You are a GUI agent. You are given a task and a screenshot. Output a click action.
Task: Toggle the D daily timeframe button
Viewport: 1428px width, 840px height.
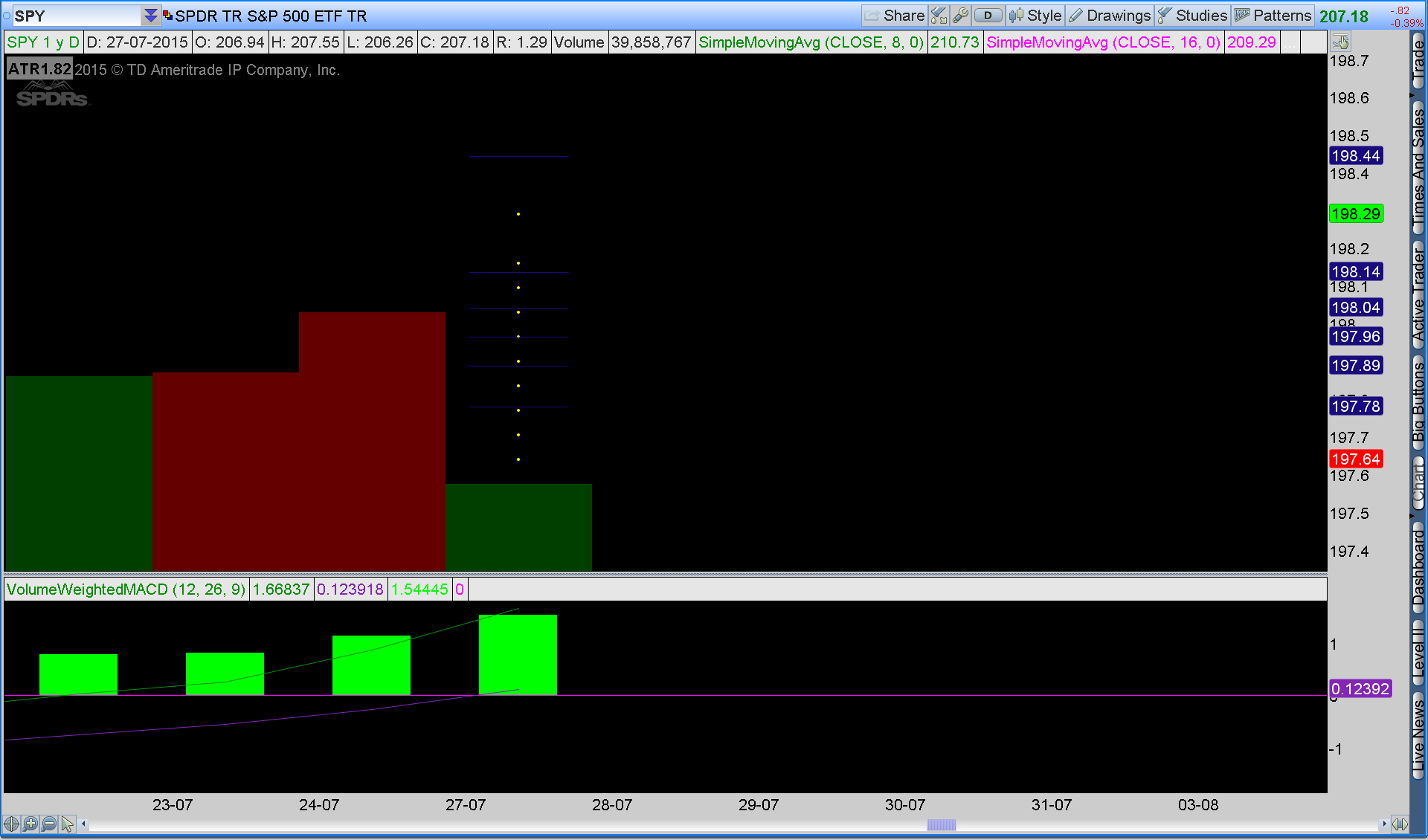tap(988, 16)
